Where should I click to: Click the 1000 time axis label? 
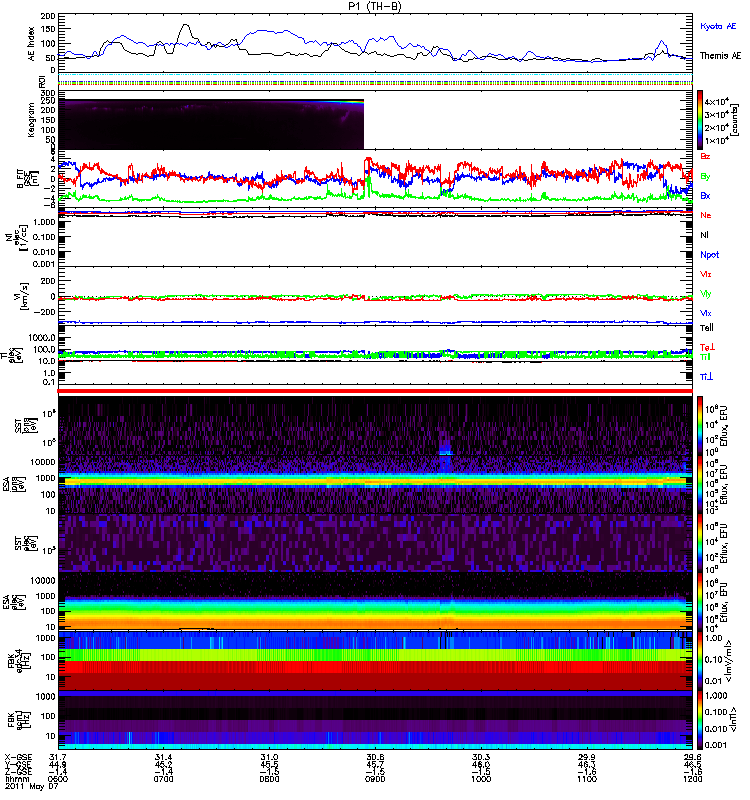(481, 779)
